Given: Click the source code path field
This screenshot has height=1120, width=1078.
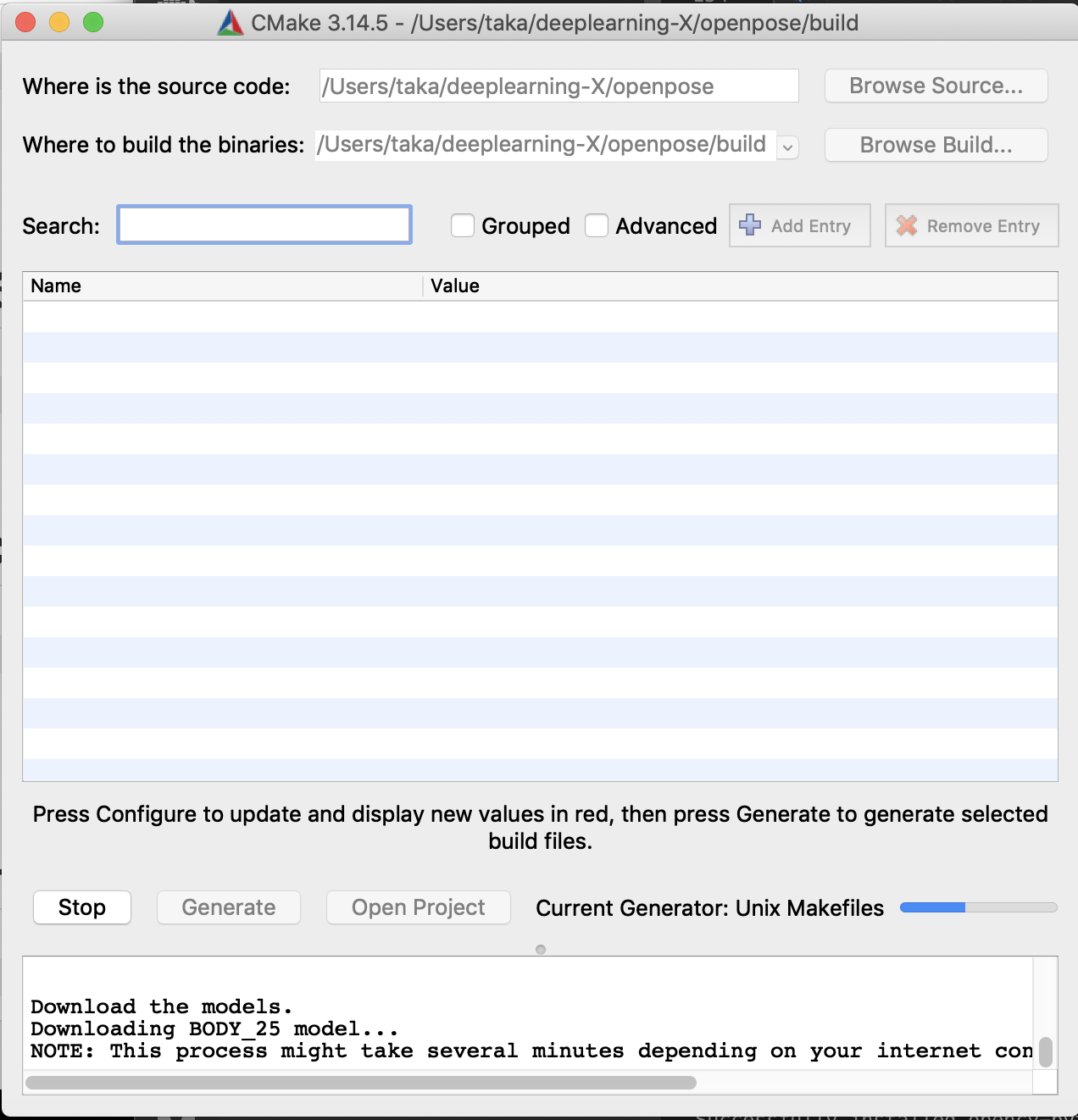Looking at the screenshot, I should [x=559, y=86].
